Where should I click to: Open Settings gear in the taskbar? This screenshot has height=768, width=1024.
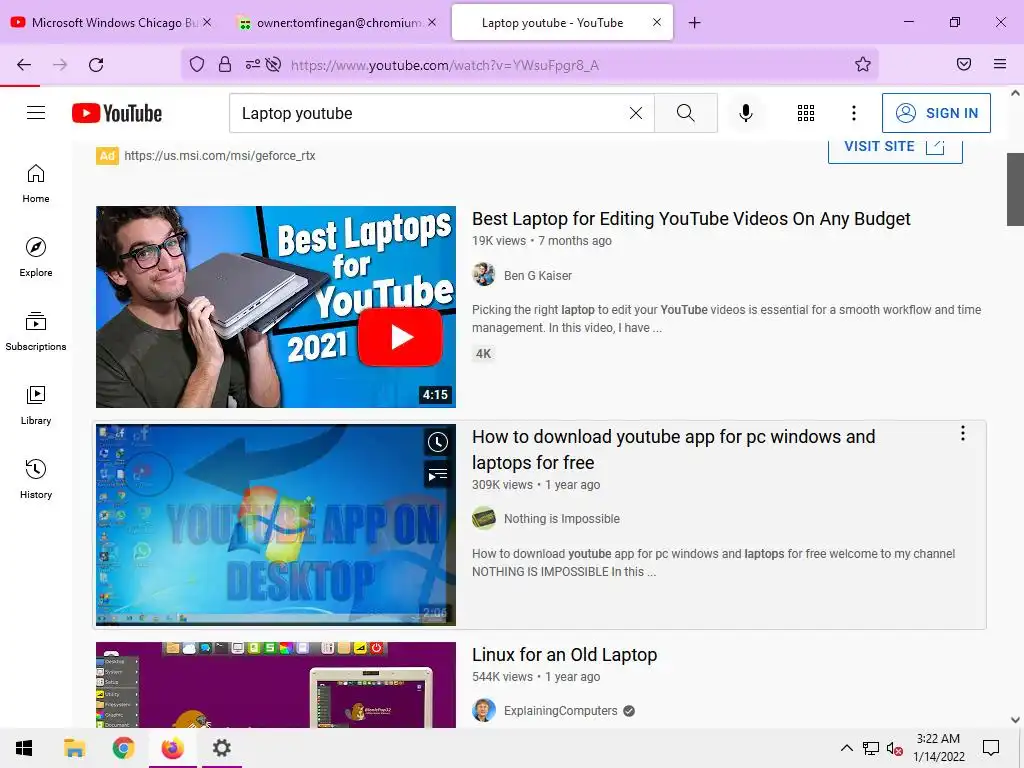pyautogui.click(x=222, y=748)
